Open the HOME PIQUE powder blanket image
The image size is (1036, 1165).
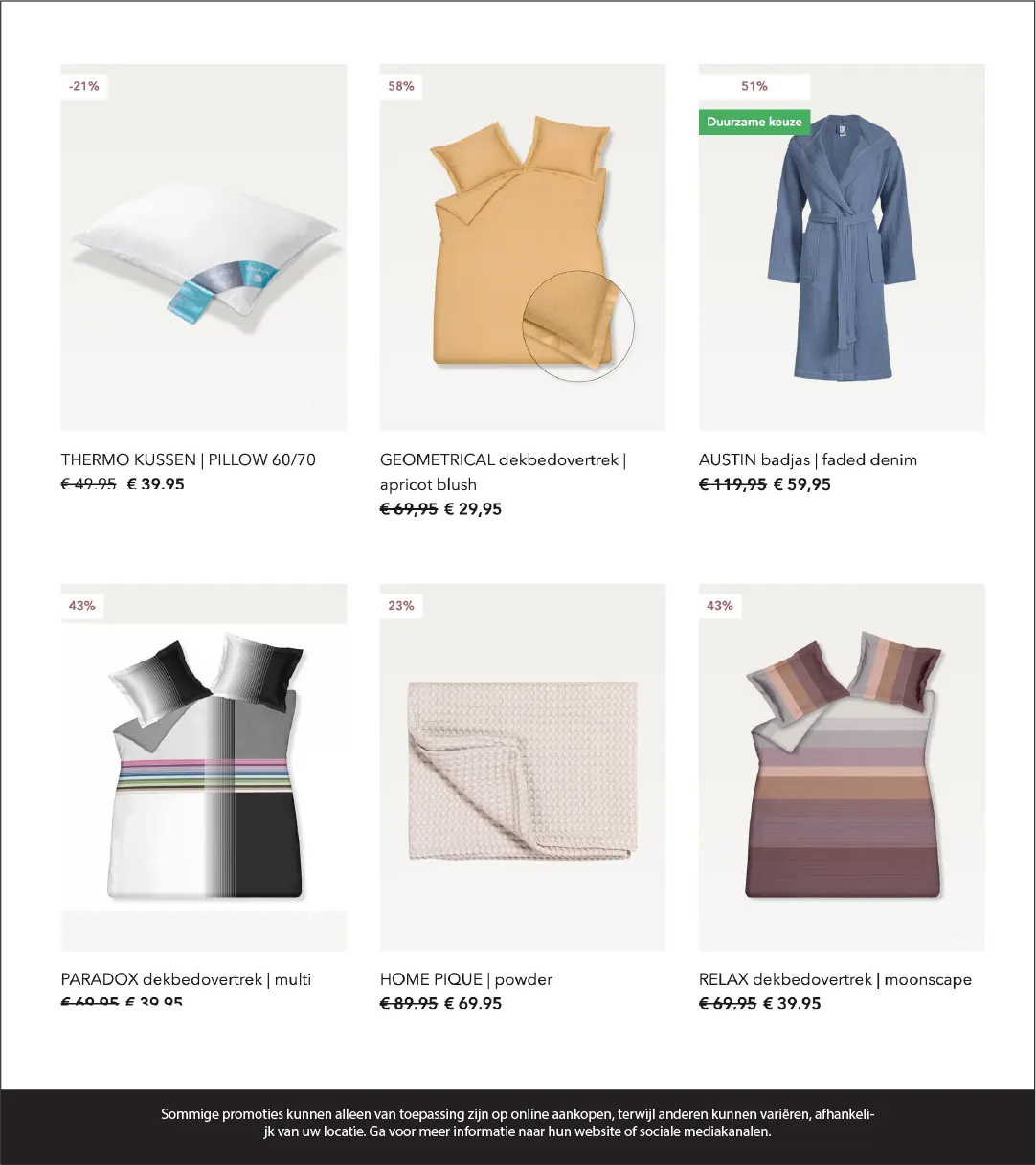523,767
